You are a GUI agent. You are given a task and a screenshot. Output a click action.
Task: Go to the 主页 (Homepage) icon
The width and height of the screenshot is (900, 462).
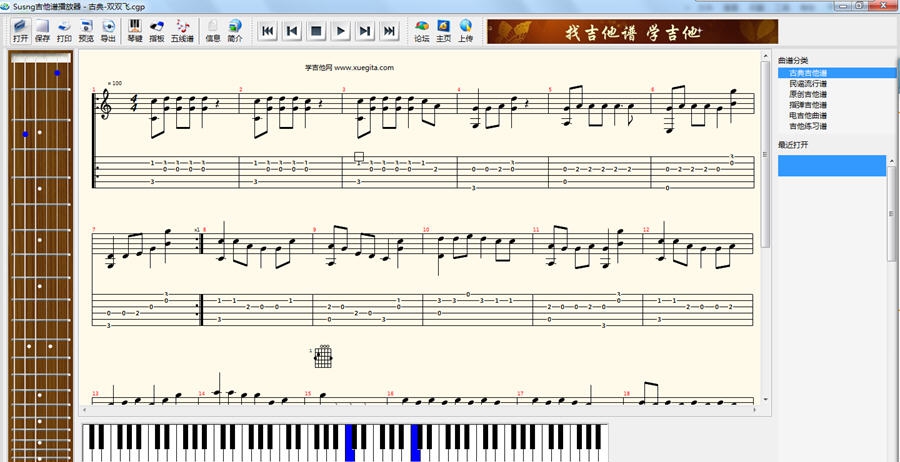[444, 31]
